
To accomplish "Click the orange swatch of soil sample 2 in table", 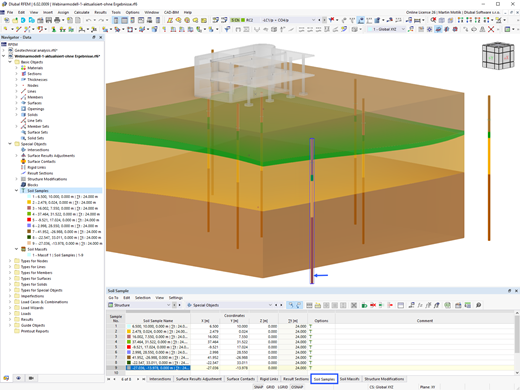I will 129,331.
